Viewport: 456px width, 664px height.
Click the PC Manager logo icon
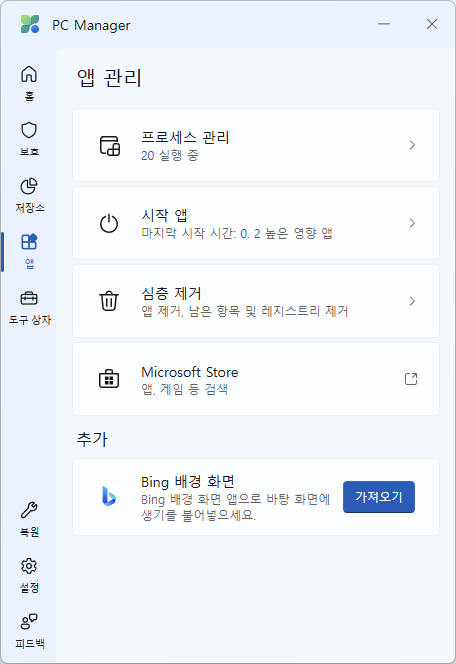(30, 24)
